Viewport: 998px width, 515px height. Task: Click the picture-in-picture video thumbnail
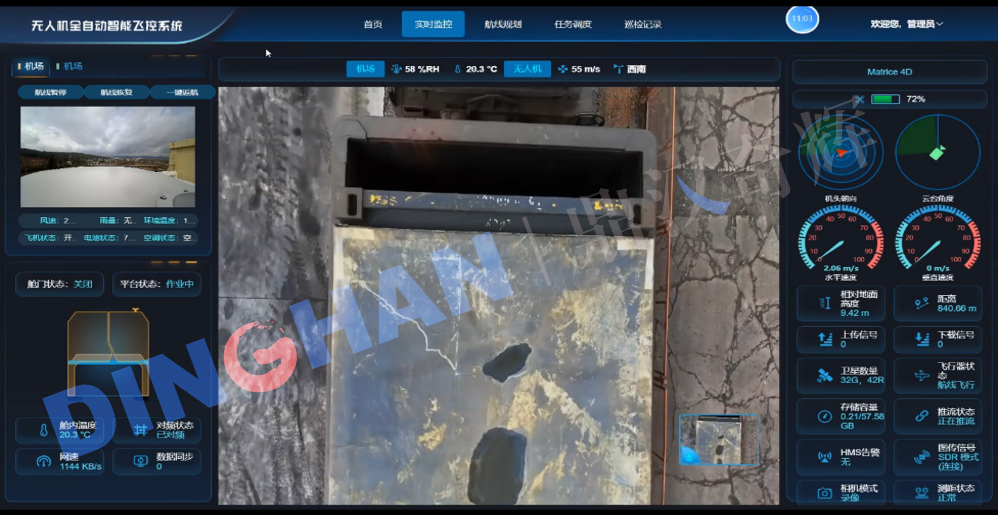[718, 440]
